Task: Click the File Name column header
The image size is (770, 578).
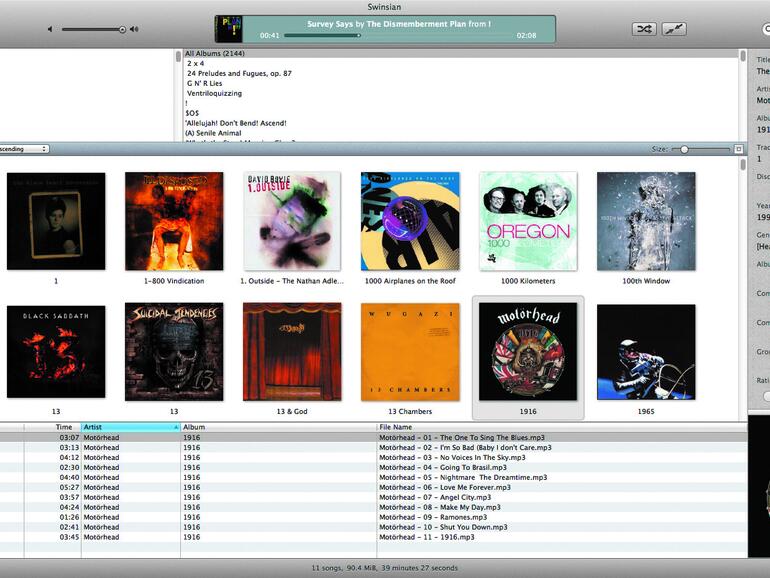Action: (x=560, y=427)
